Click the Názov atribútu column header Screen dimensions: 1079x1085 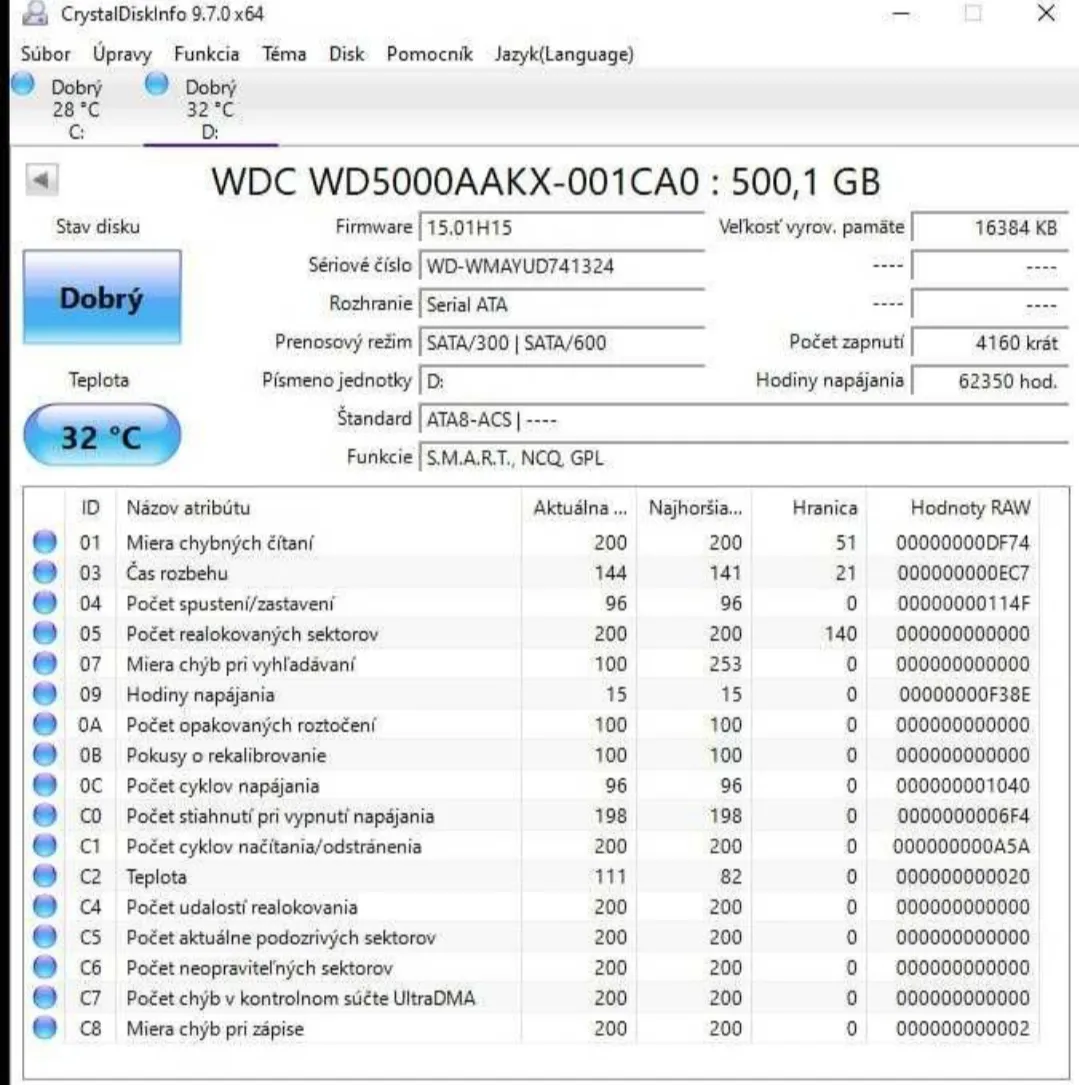tap(188, 508)
